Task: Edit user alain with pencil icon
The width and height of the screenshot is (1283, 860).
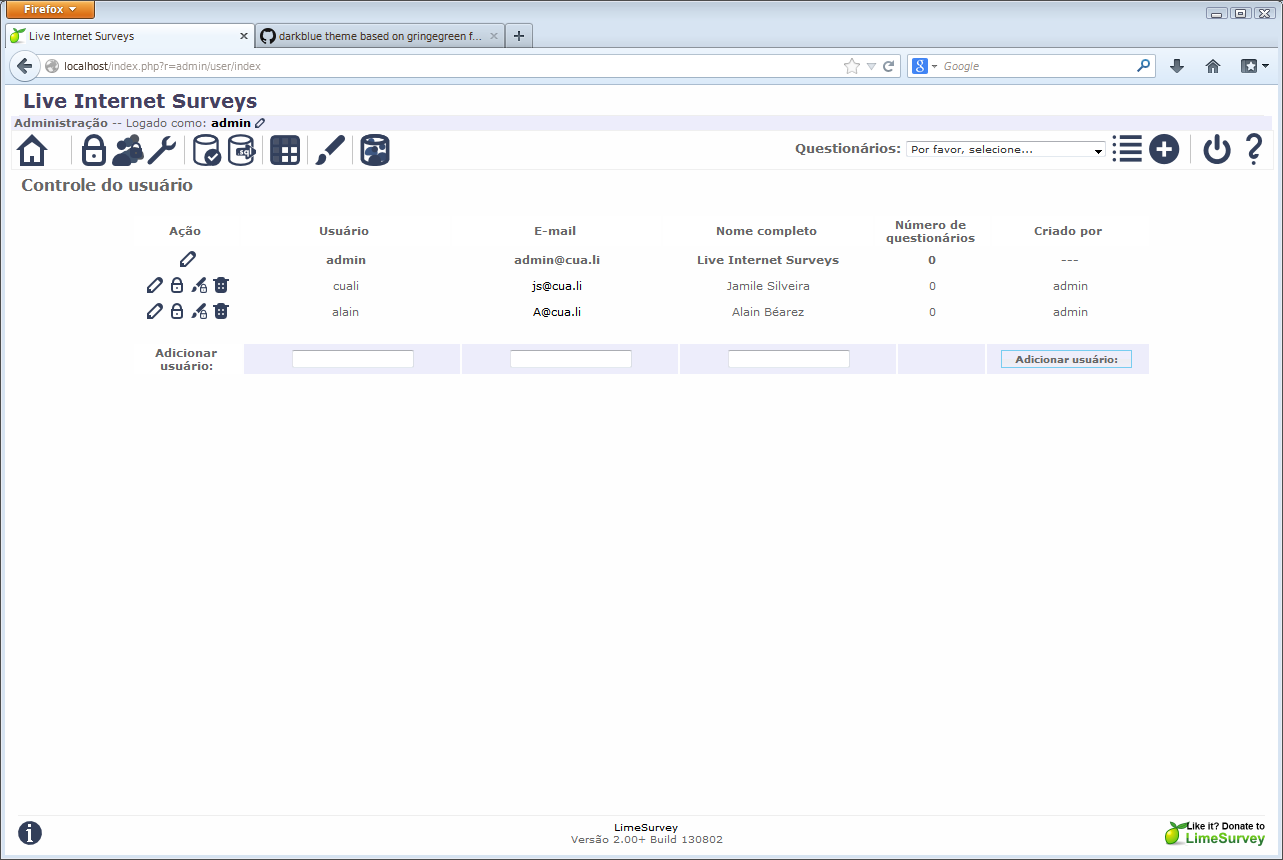Action: point(154,311)
